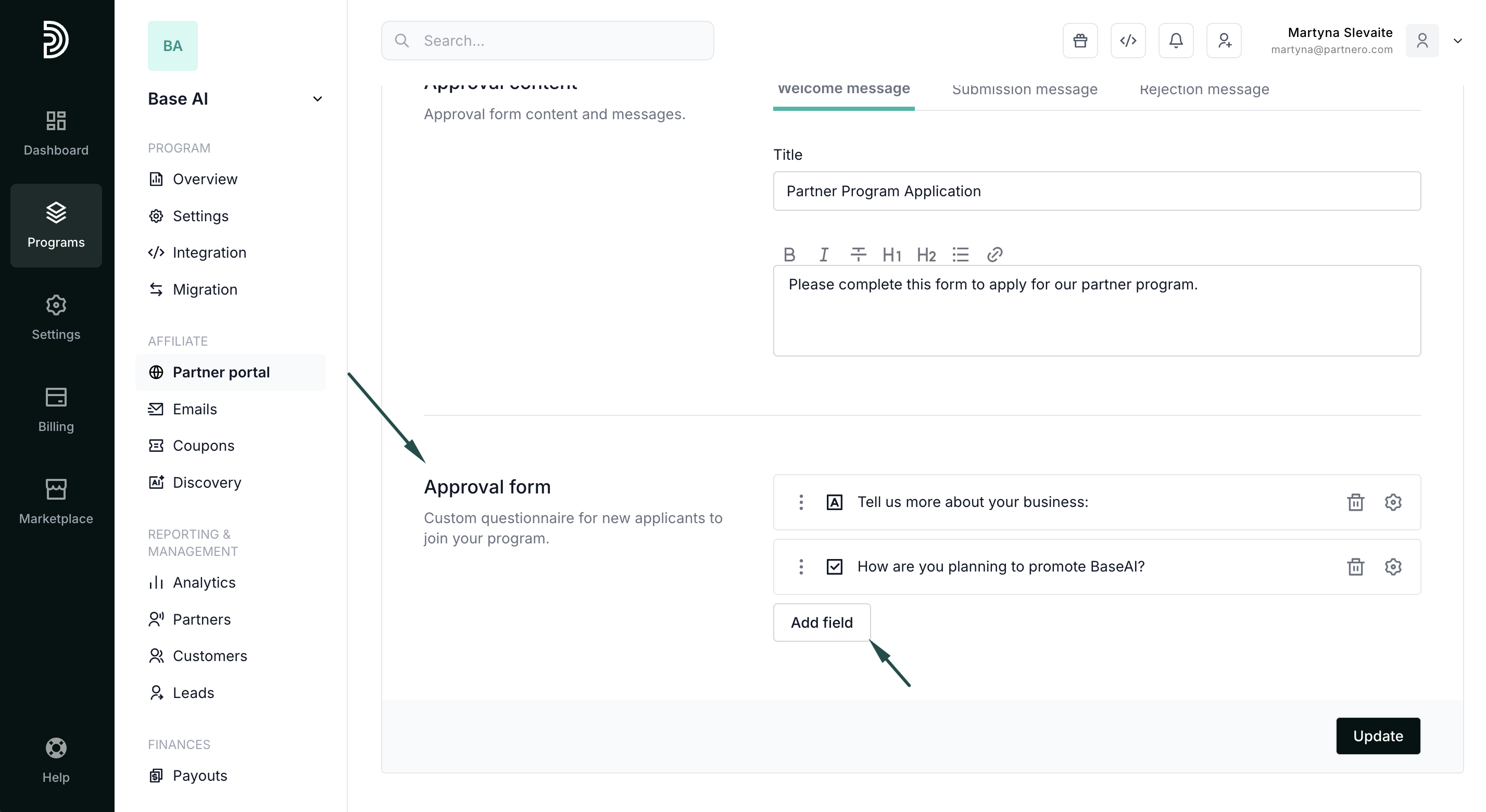This screenshot has height=812, width=1486.
Task: Open the Marketplace section in sidebar
Action: pos(56,501)
